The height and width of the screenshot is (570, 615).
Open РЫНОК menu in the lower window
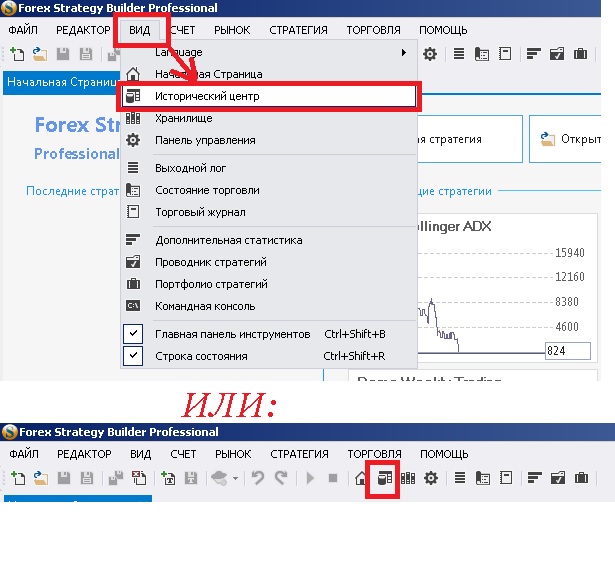233,454
